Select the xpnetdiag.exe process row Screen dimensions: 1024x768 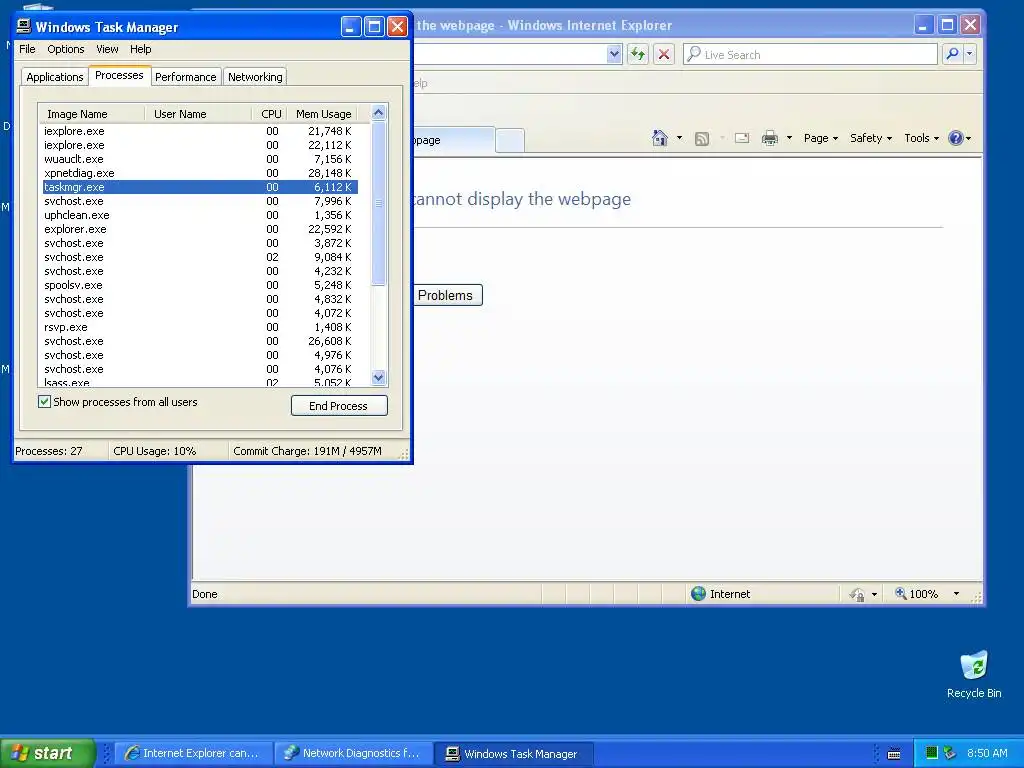(x=200, y=173)
